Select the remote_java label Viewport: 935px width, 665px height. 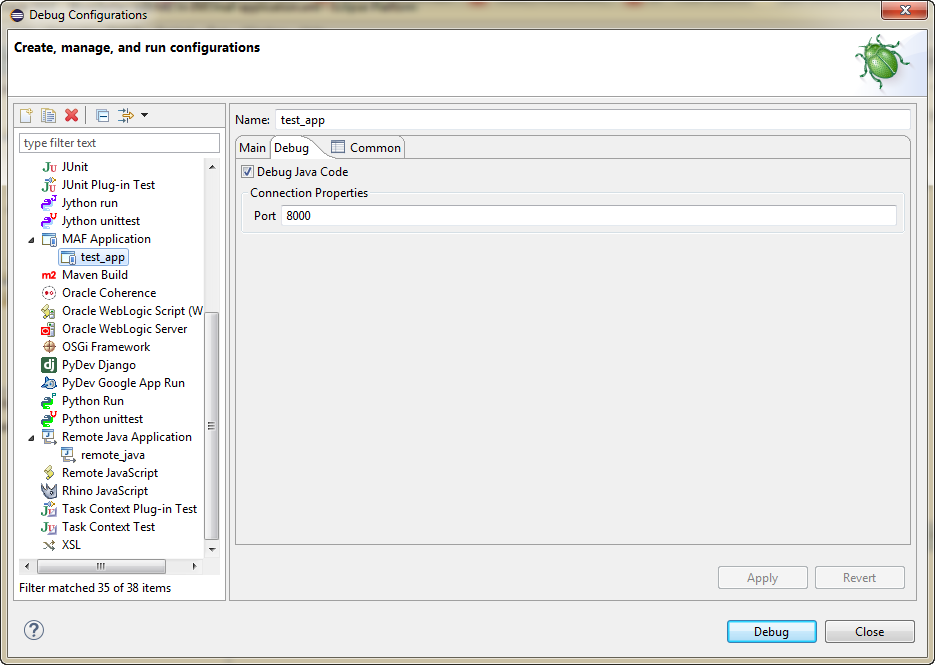[113, 455]
